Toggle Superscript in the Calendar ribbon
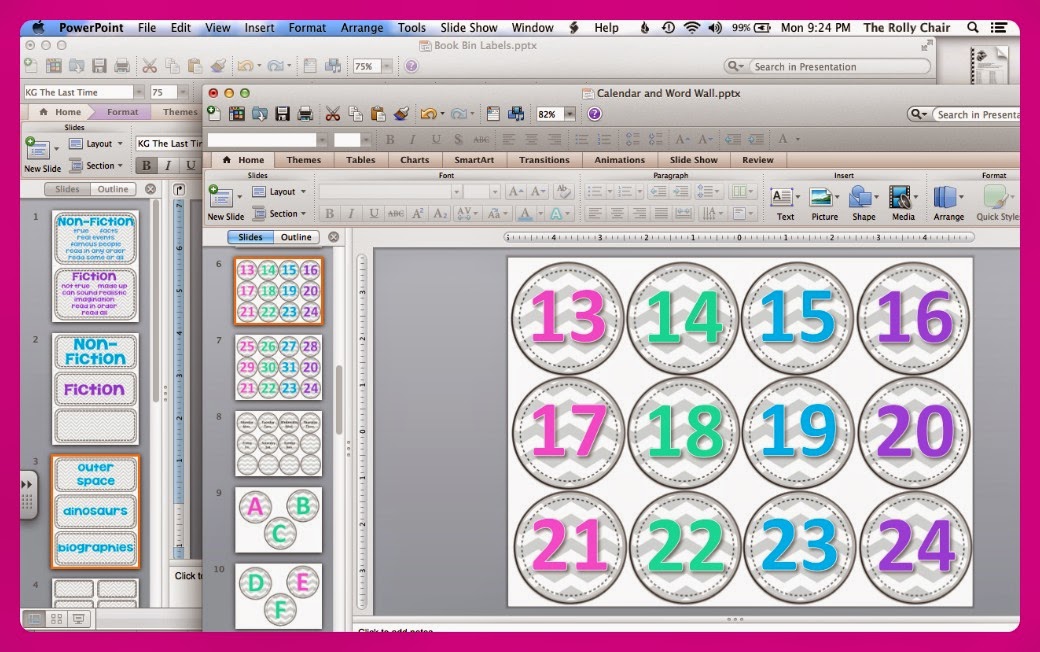The height and width of the screenshot is (652, 1040). [418, 213]
